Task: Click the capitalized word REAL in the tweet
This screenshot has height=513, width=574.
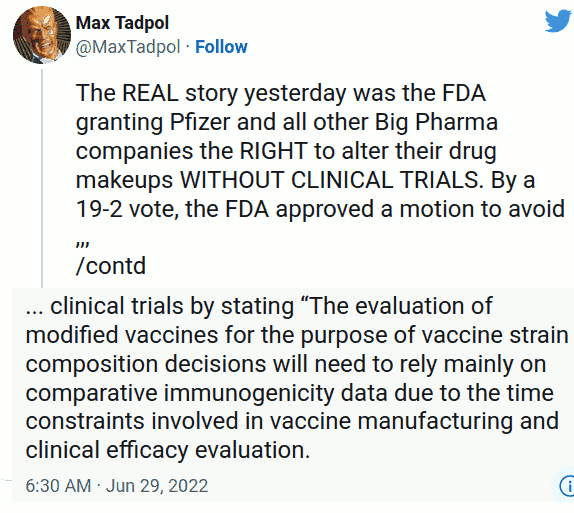Action: pos(150,93)
